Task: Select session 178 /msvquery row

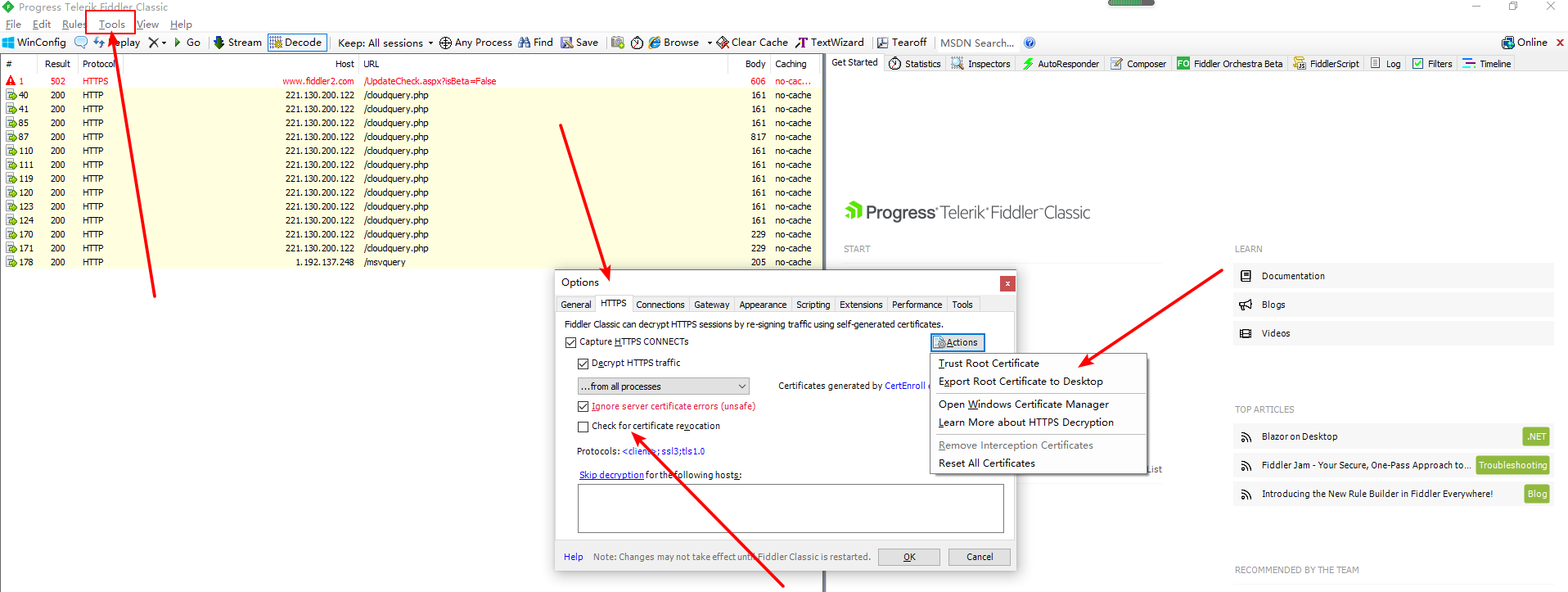Action: click(412, 262)
